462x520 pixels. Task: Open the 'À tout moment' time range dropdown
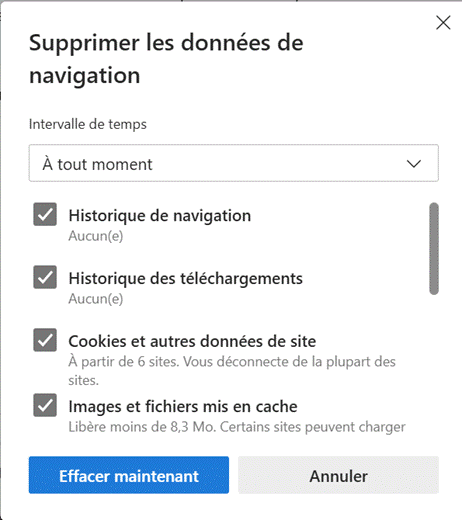coord(234,163)
